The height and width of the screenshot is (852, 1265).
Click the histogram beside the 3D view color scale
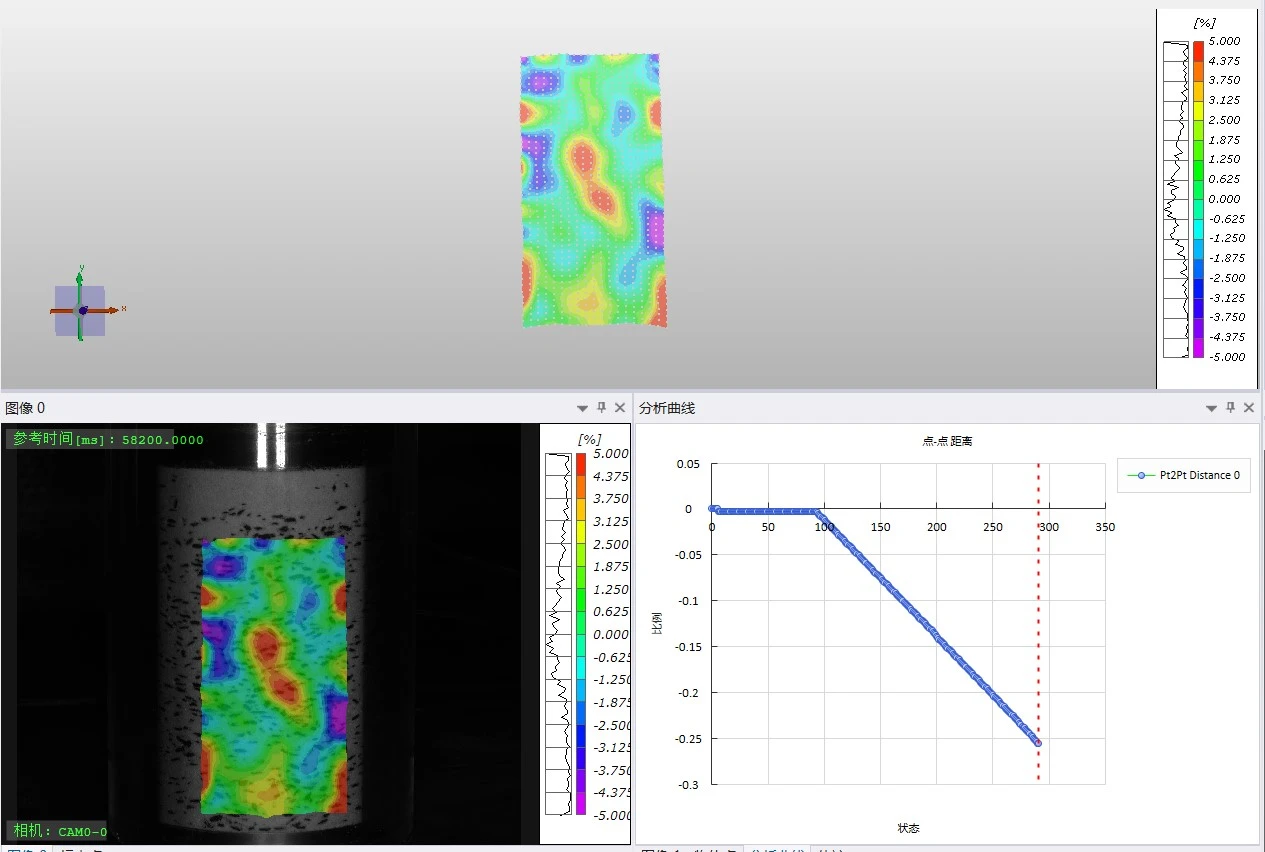coord(1177,199)
